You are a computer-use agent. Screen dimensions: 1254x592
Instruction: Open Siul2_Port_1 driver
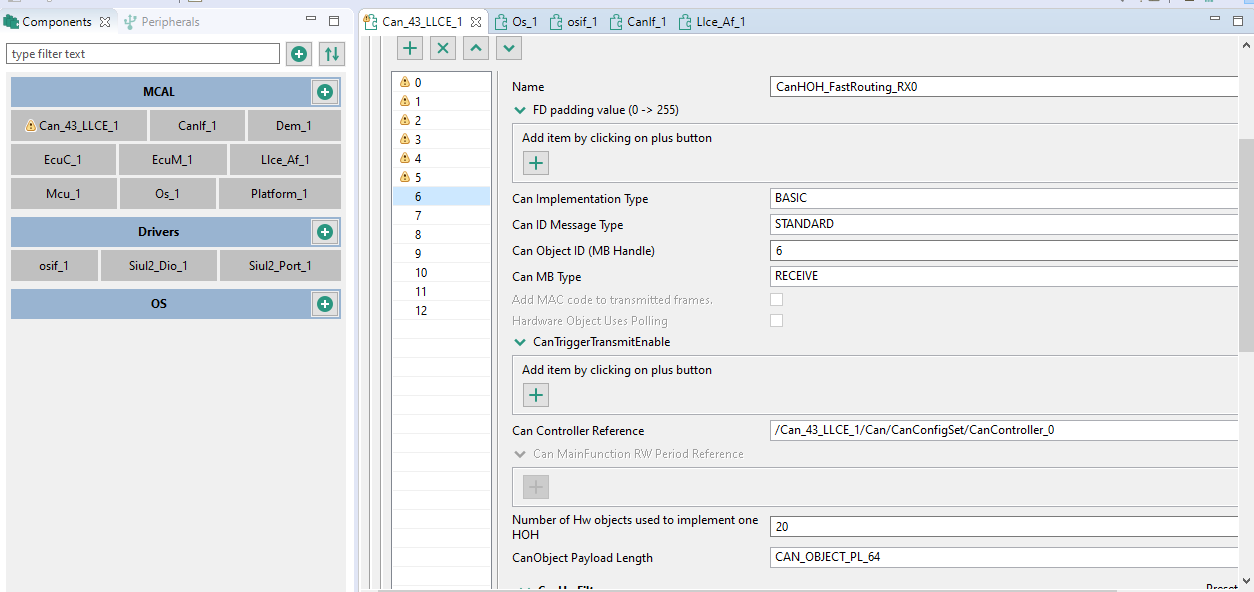pyautogui.click(x=280, y=265)
